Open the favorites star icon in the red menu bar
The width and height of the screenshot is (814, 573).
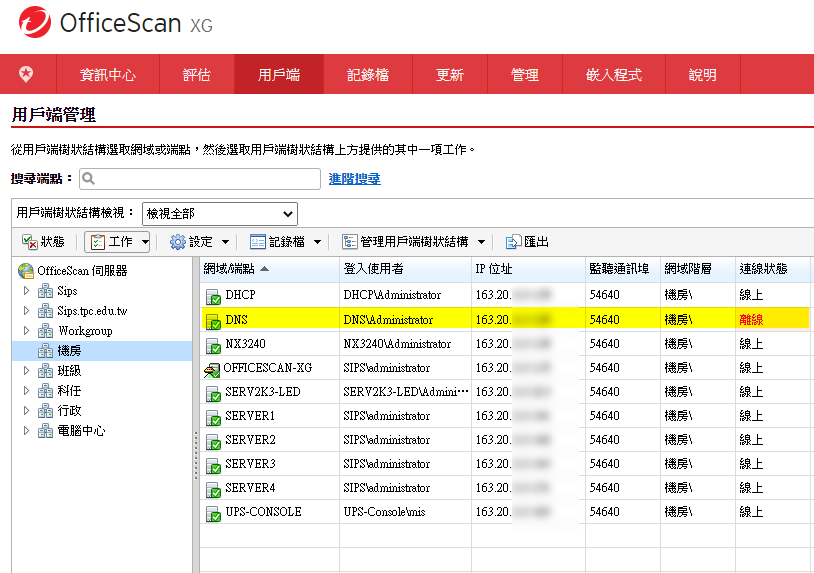pyautogui.click(x=26, y=74)
